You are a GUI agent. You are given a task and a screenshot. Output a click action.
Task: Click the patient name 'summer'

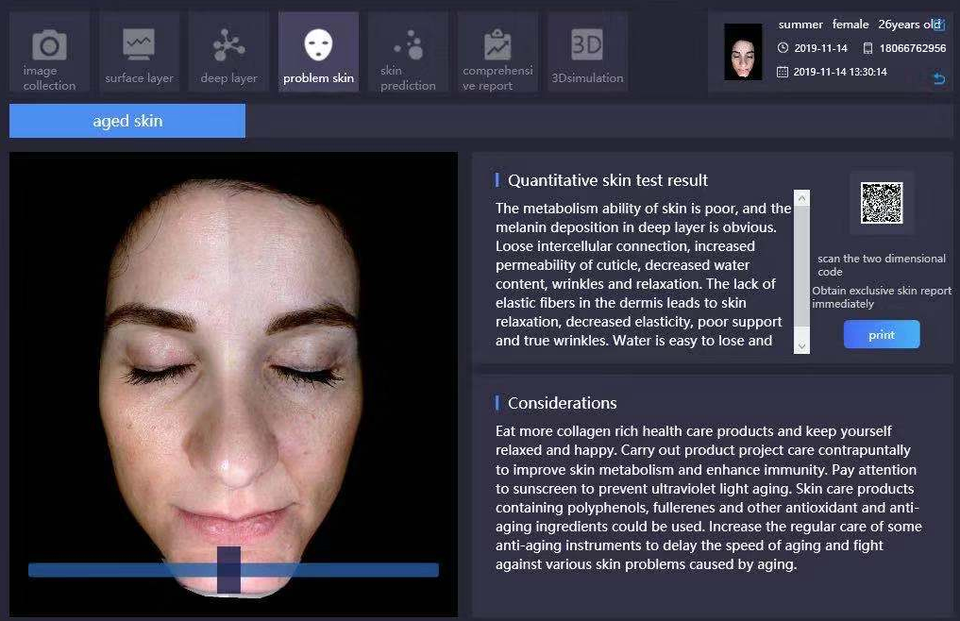click(800, 24)
